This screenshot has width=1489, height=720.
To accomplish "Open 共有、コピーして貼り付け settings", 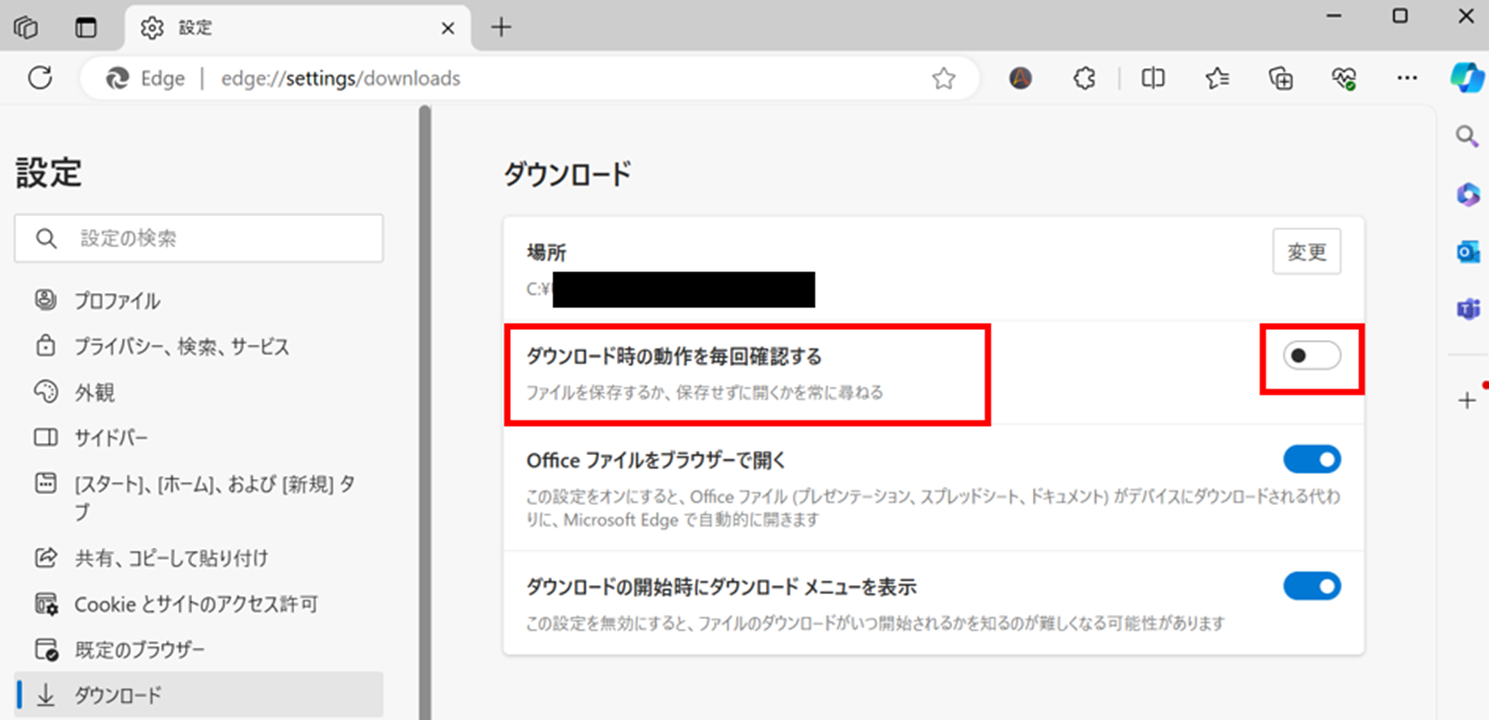I will tap(199, 558).
